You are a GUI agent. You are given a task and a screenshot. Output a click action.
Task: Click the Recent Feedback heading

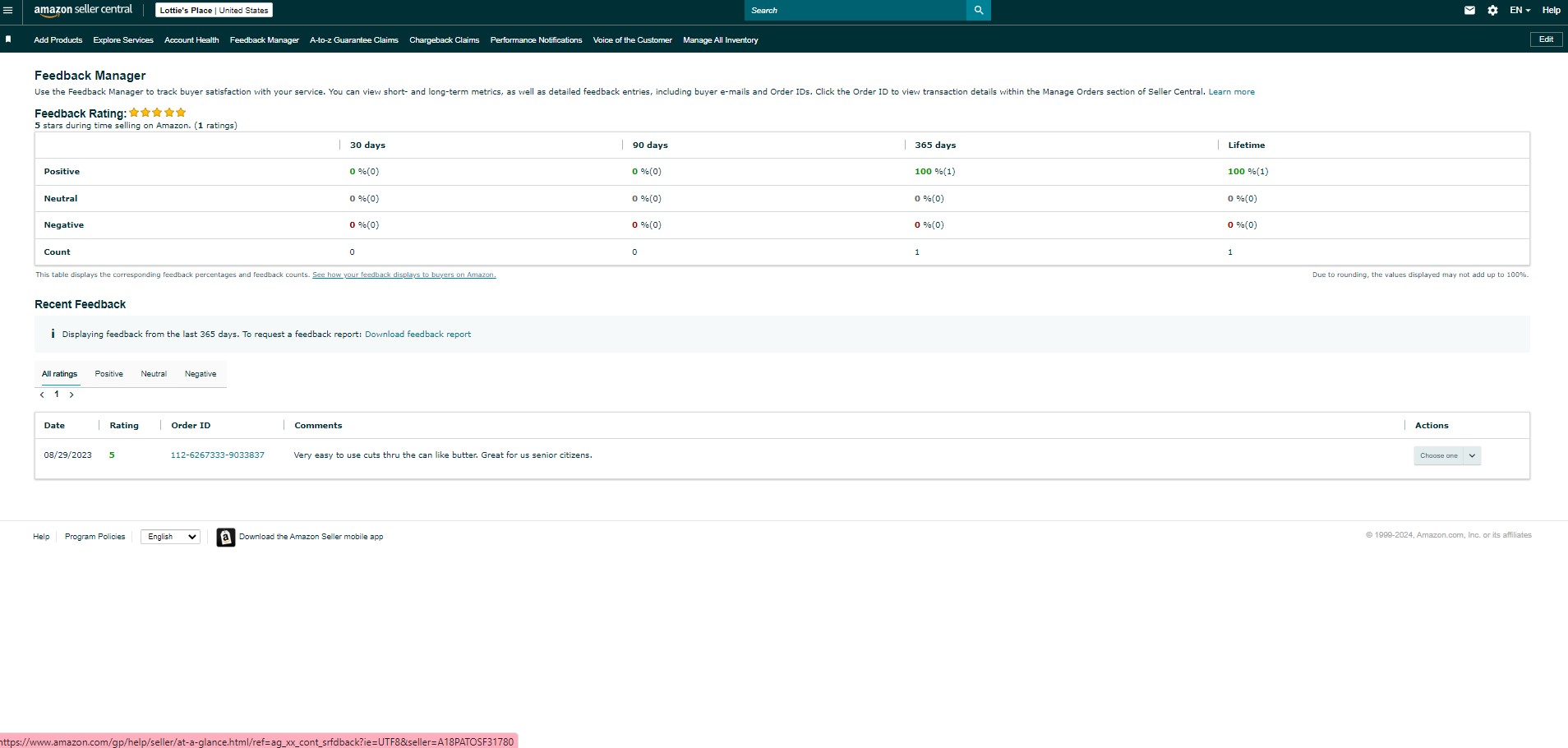tap(81, 304)
